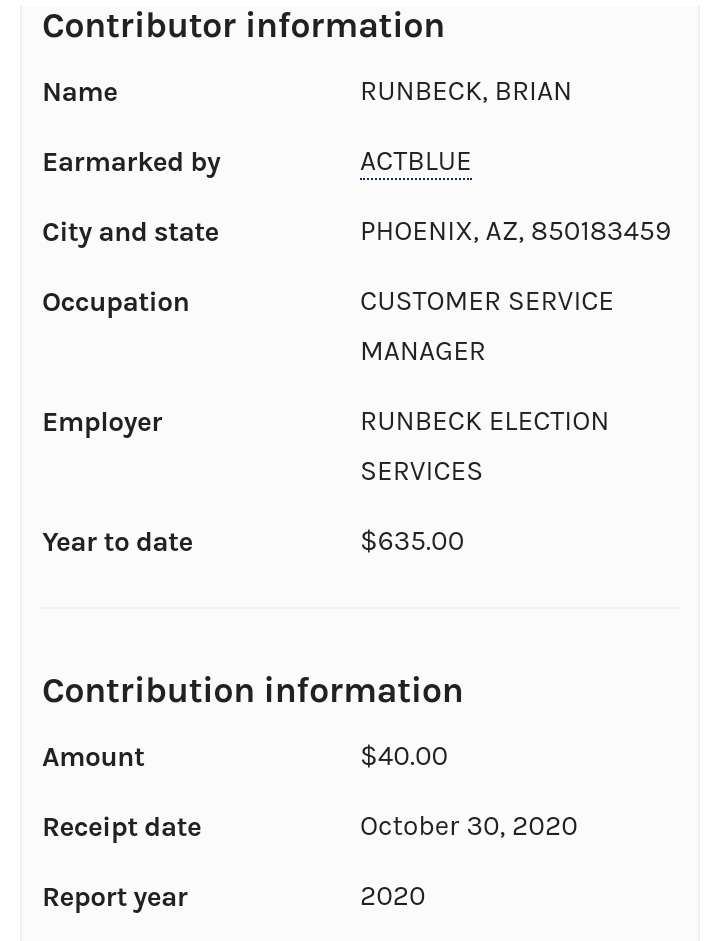Open the ACTBLUE earmark link
Viewport: 720px width, 941px height.
tap(415, 162)
